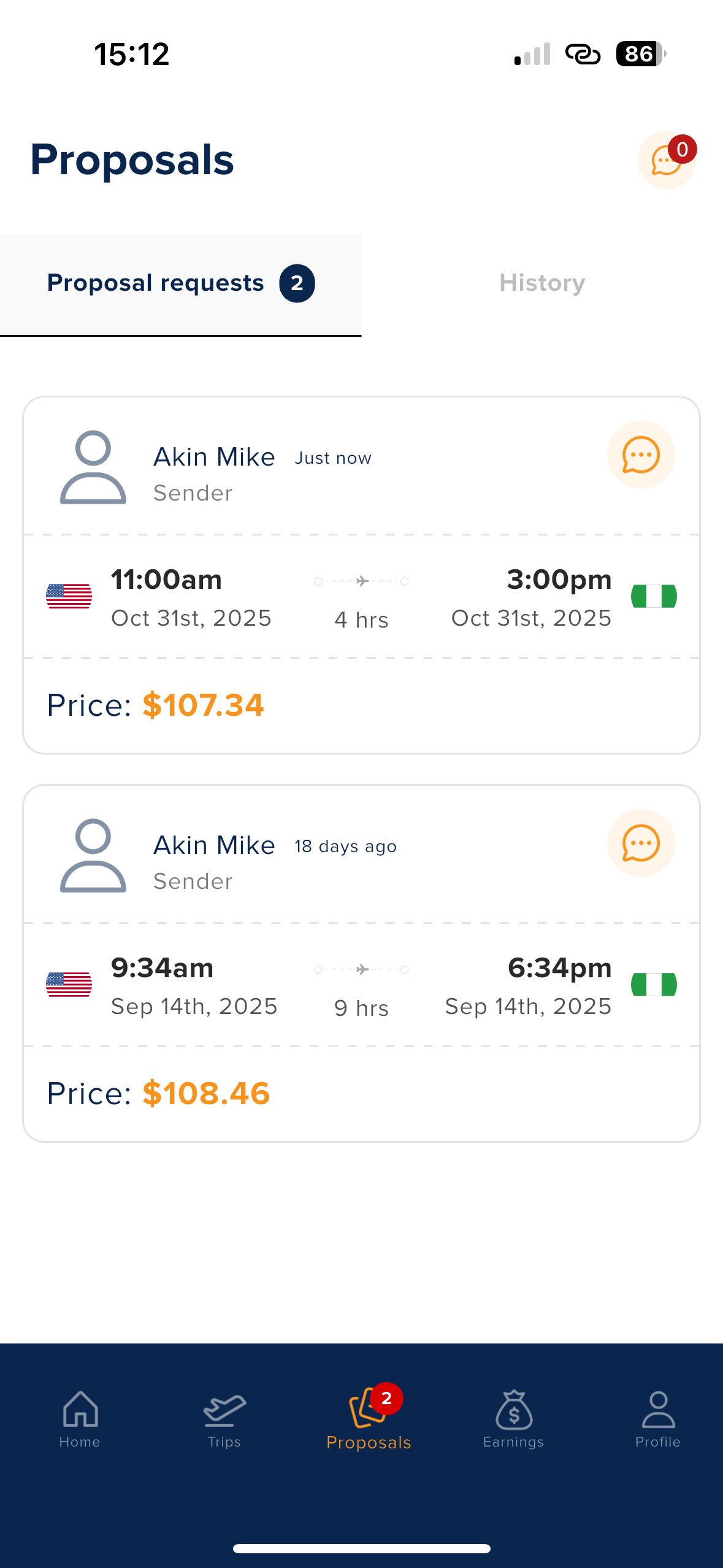
Task: Tap avatar on the Just now proposal
Action: point(93,467)
